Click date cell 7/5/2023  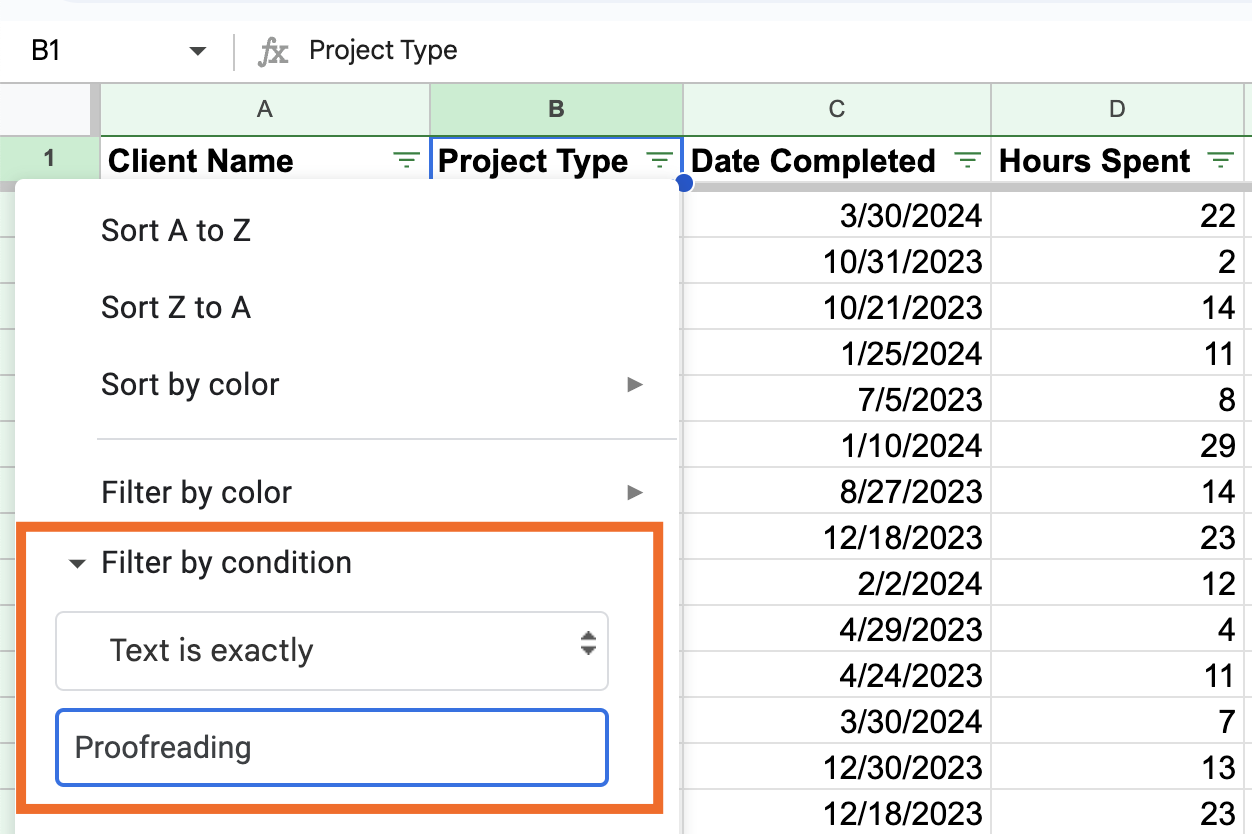click(837, 400)
